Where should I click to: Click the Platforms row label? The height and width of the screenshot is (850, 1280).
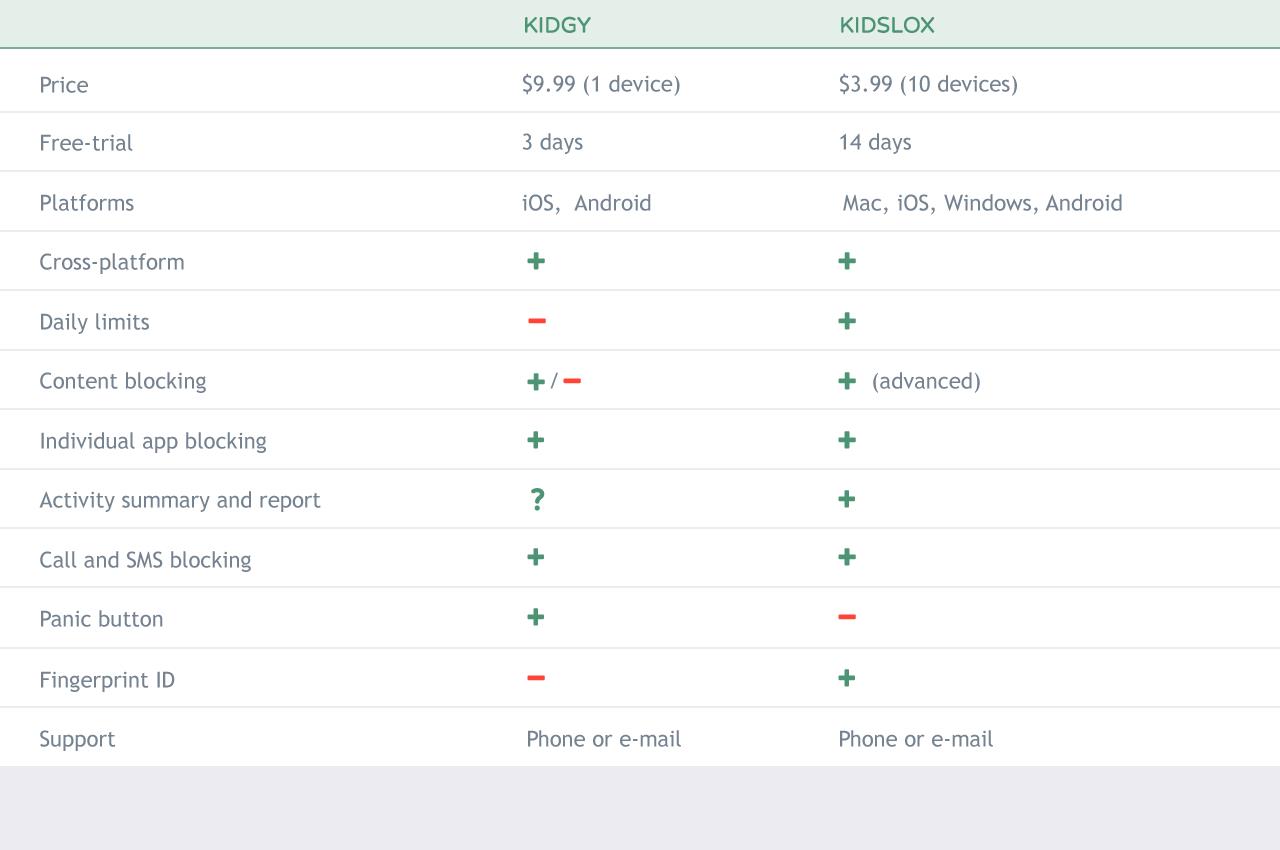[87, 203]
